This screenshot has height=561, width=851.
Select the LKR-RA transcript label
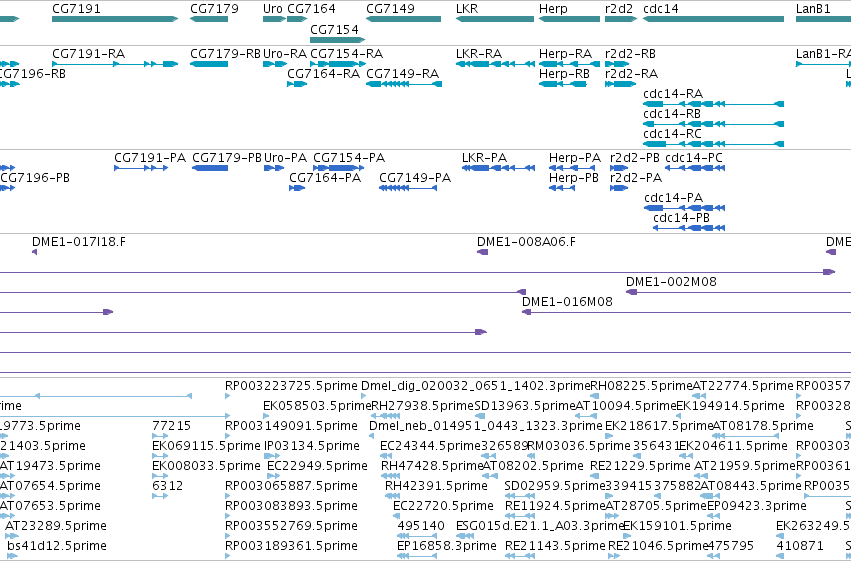(479, 54)
